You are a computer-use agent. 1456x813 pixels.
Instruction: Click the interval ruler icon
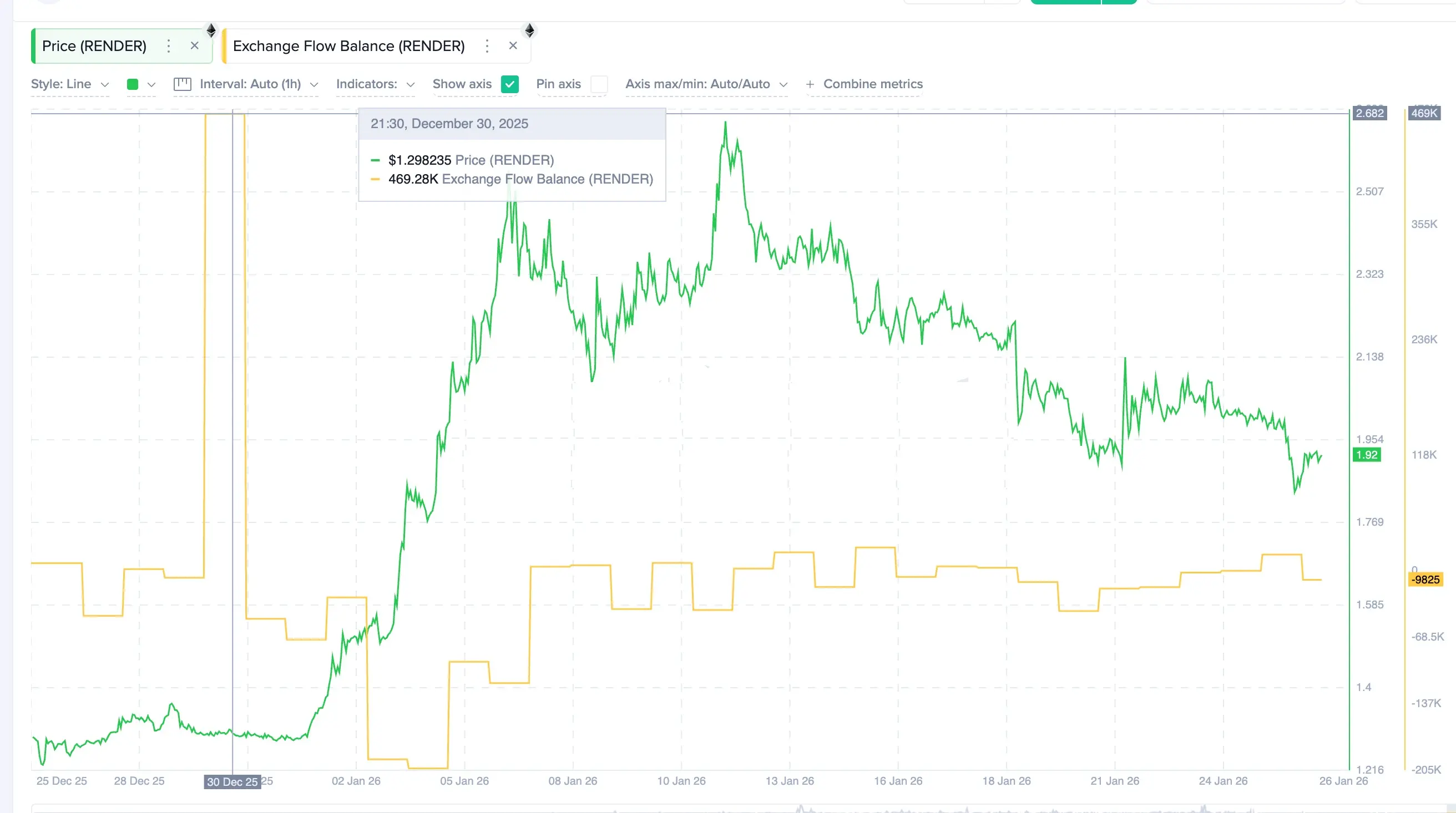[183, 84]
